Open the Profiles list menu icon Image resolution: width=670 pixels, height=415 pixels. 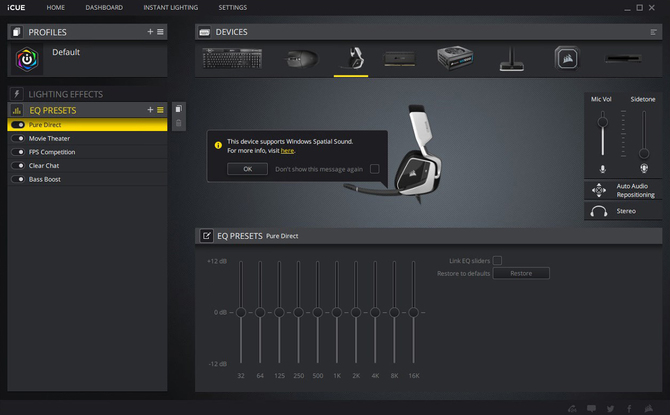click(160, 32)
